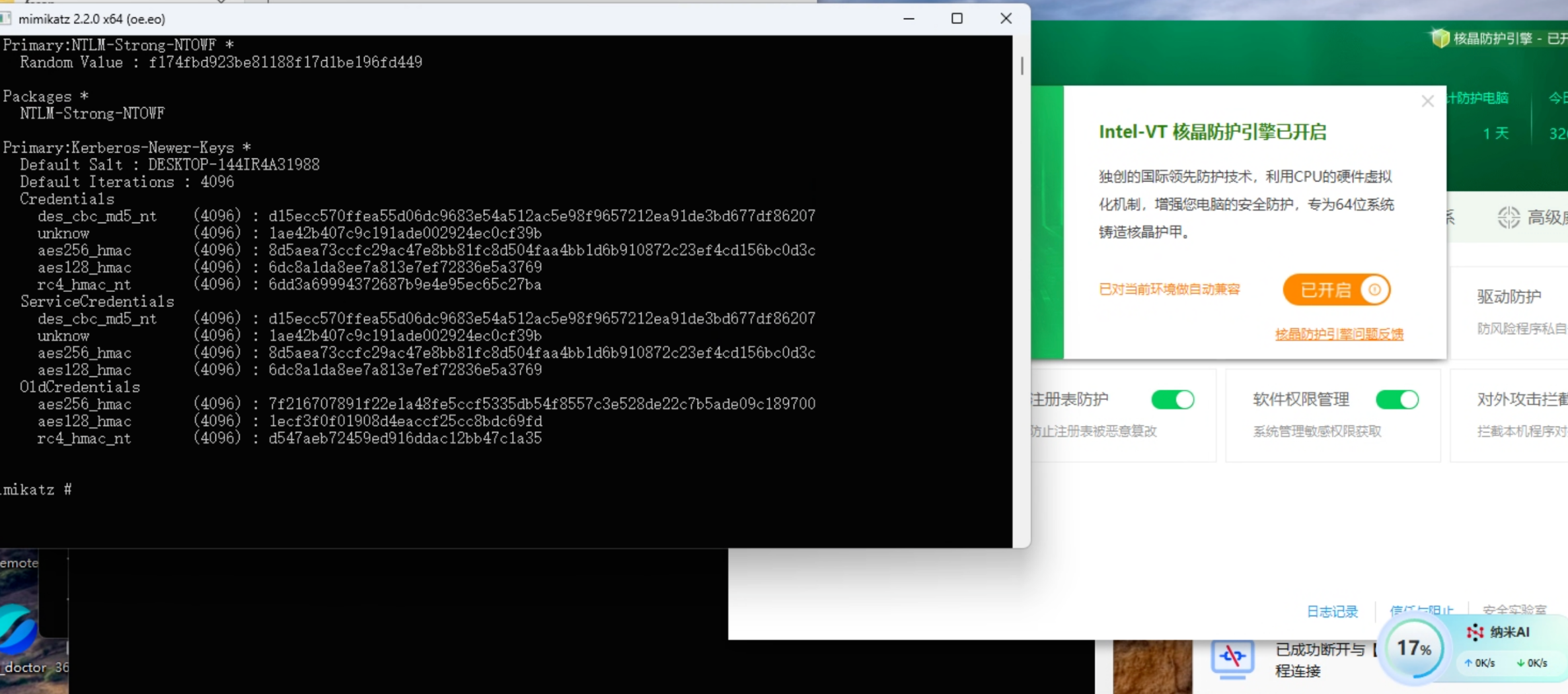Click the 已成功断开与 notification text
1568x694 pixels.
coord(1320,650)
